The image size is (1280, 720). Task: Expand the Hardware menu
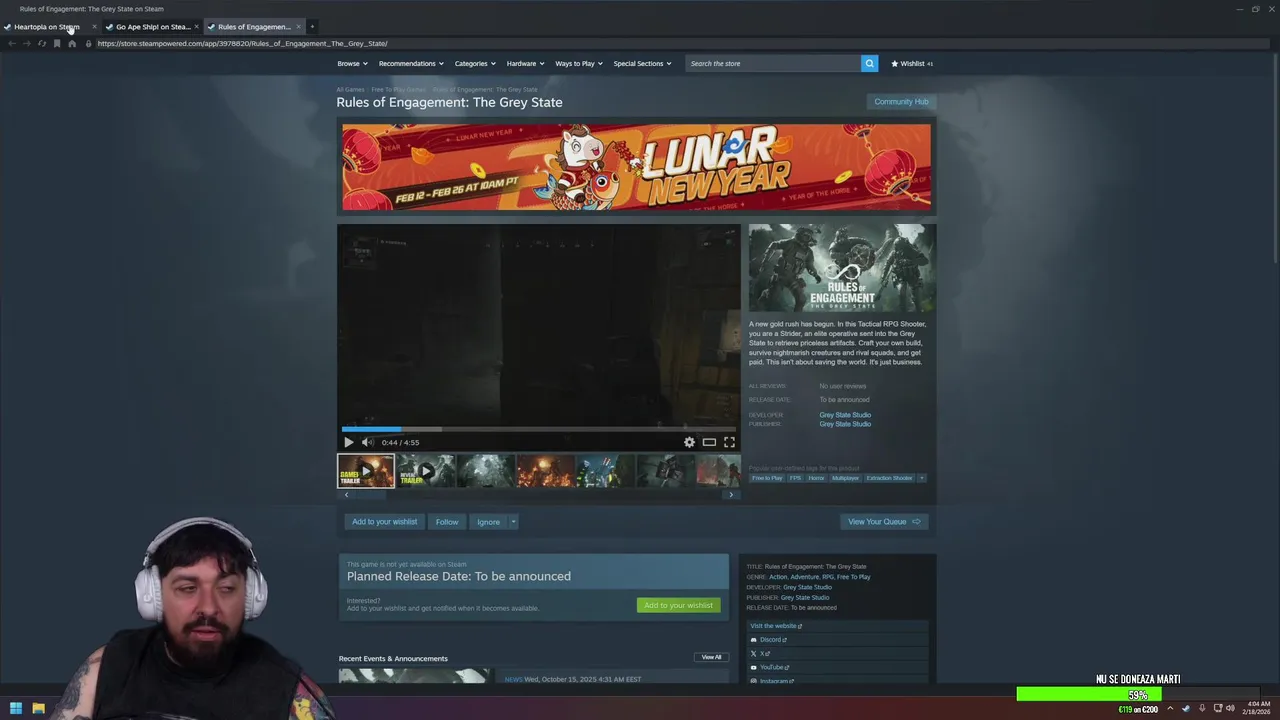pos(525,63)
